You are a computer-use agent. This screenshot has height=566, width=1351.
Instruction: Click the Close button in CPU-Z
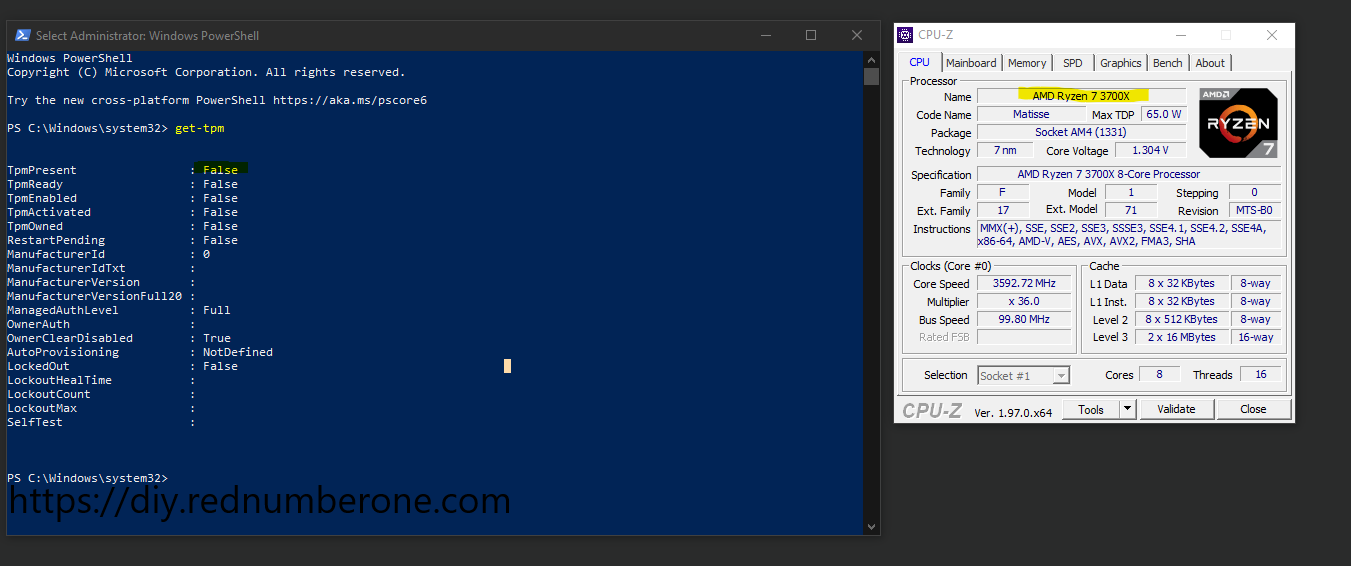[x=1253, y=409]
